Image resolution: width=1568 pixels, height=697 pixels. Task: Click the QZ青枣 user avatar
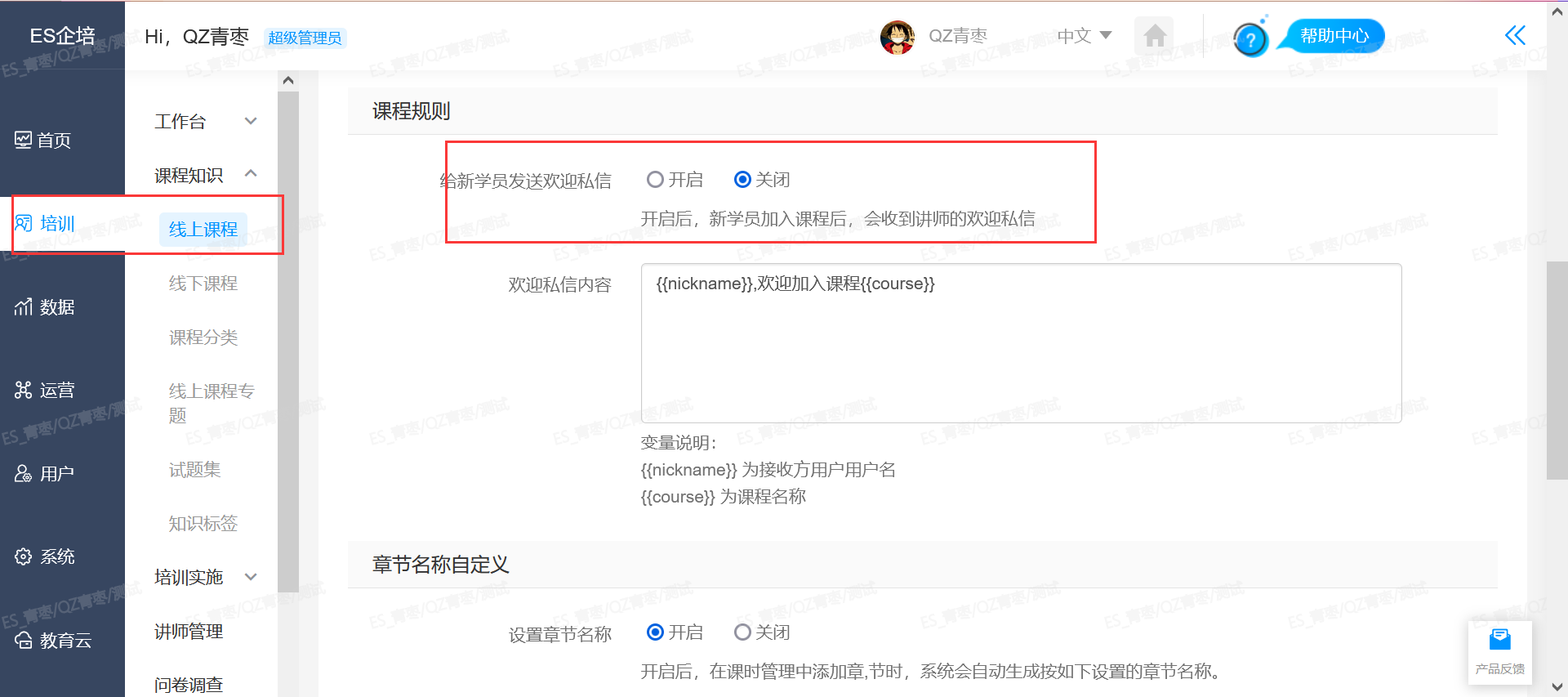[x=897, y=38]
